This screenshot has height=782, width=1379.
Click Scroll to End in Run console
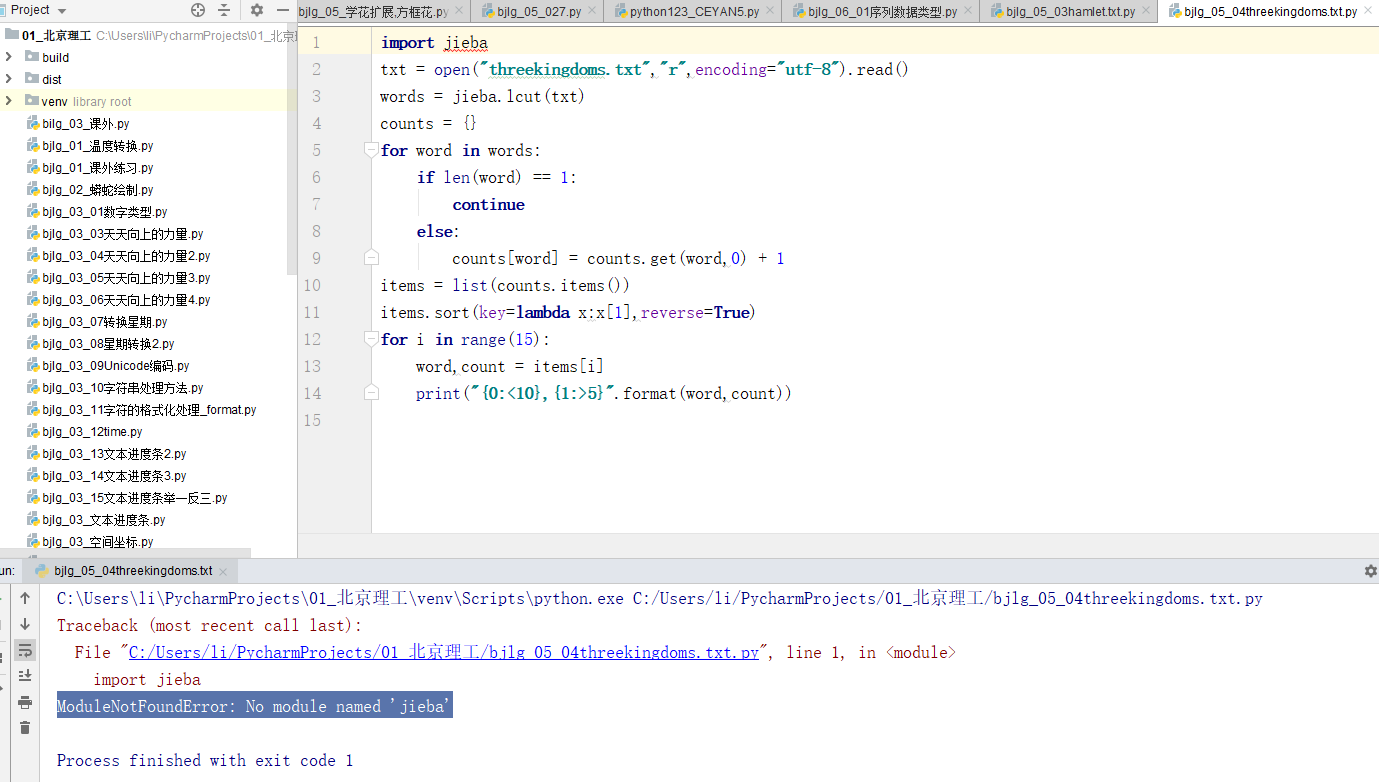pyautogui.click(x=25, y=676)
